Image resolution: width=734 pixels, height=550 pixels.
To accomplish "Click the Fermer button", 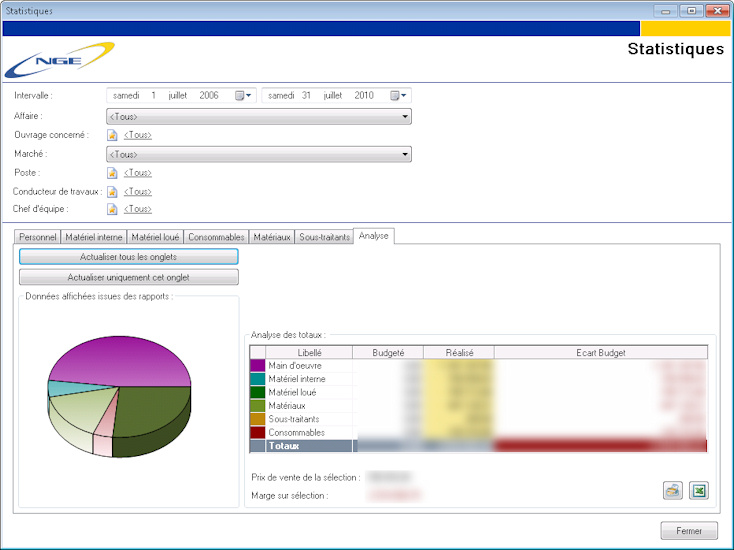I will [x=688, y=531].
